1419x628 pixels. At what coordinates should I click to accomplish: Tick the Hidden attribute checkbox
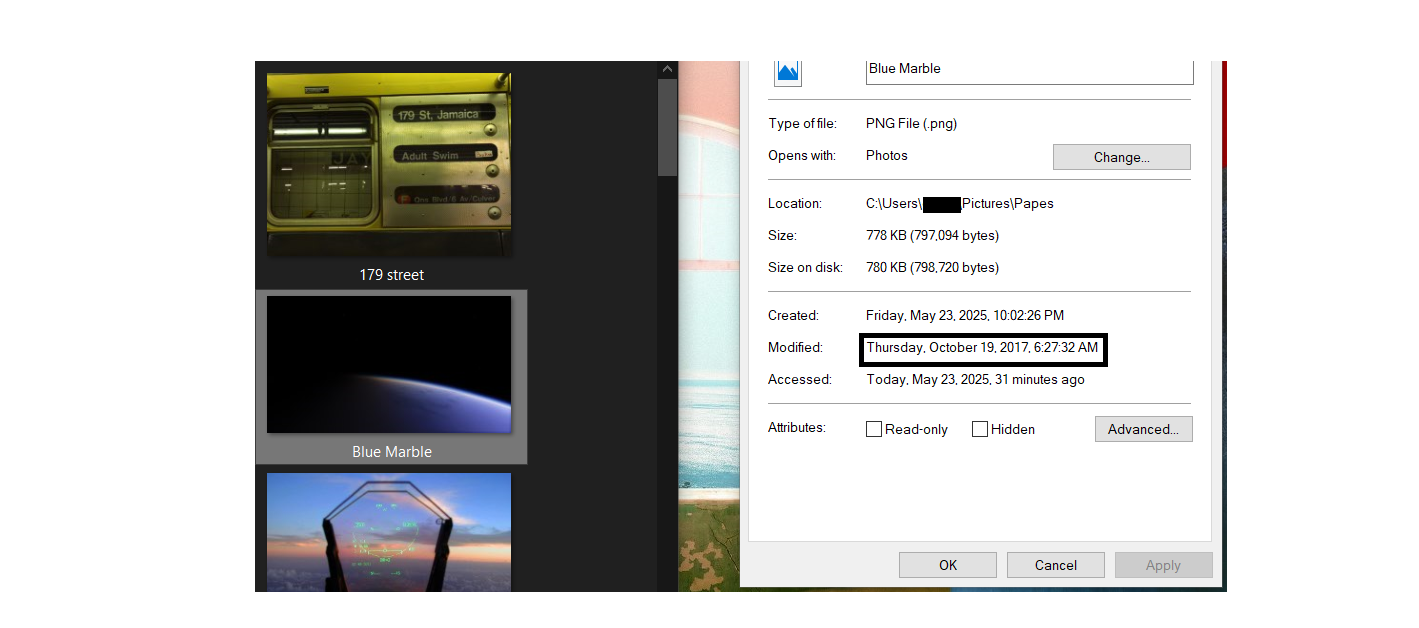980,429
